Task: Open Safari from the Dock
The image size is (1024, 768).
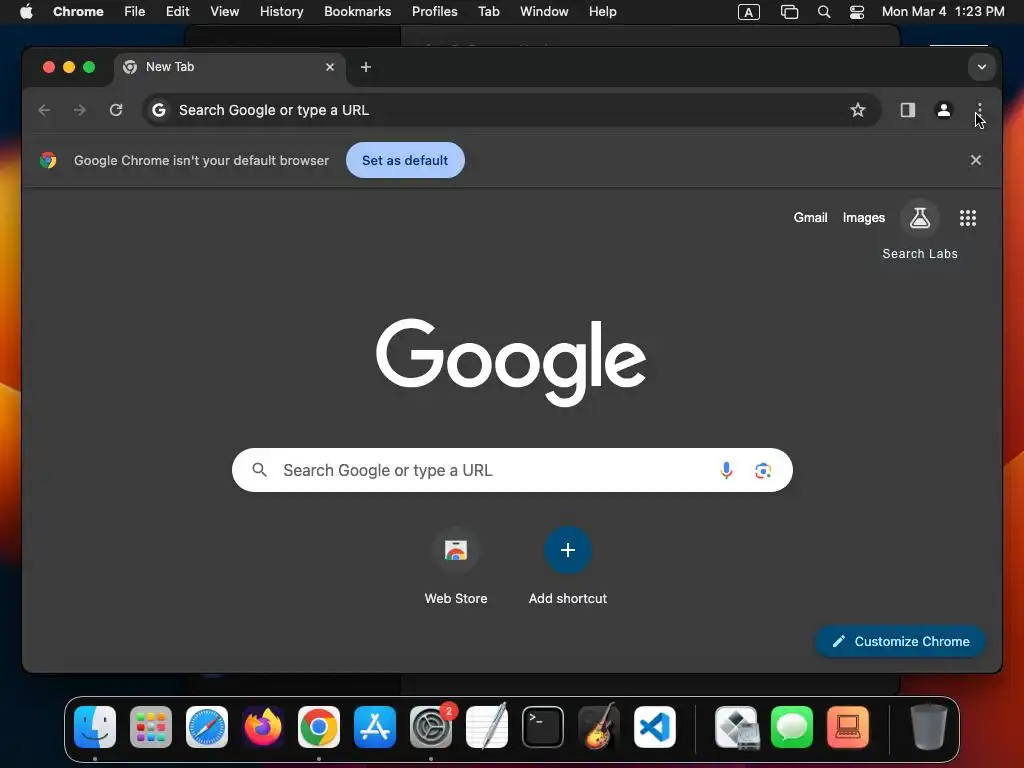Action: click(207, 727)
